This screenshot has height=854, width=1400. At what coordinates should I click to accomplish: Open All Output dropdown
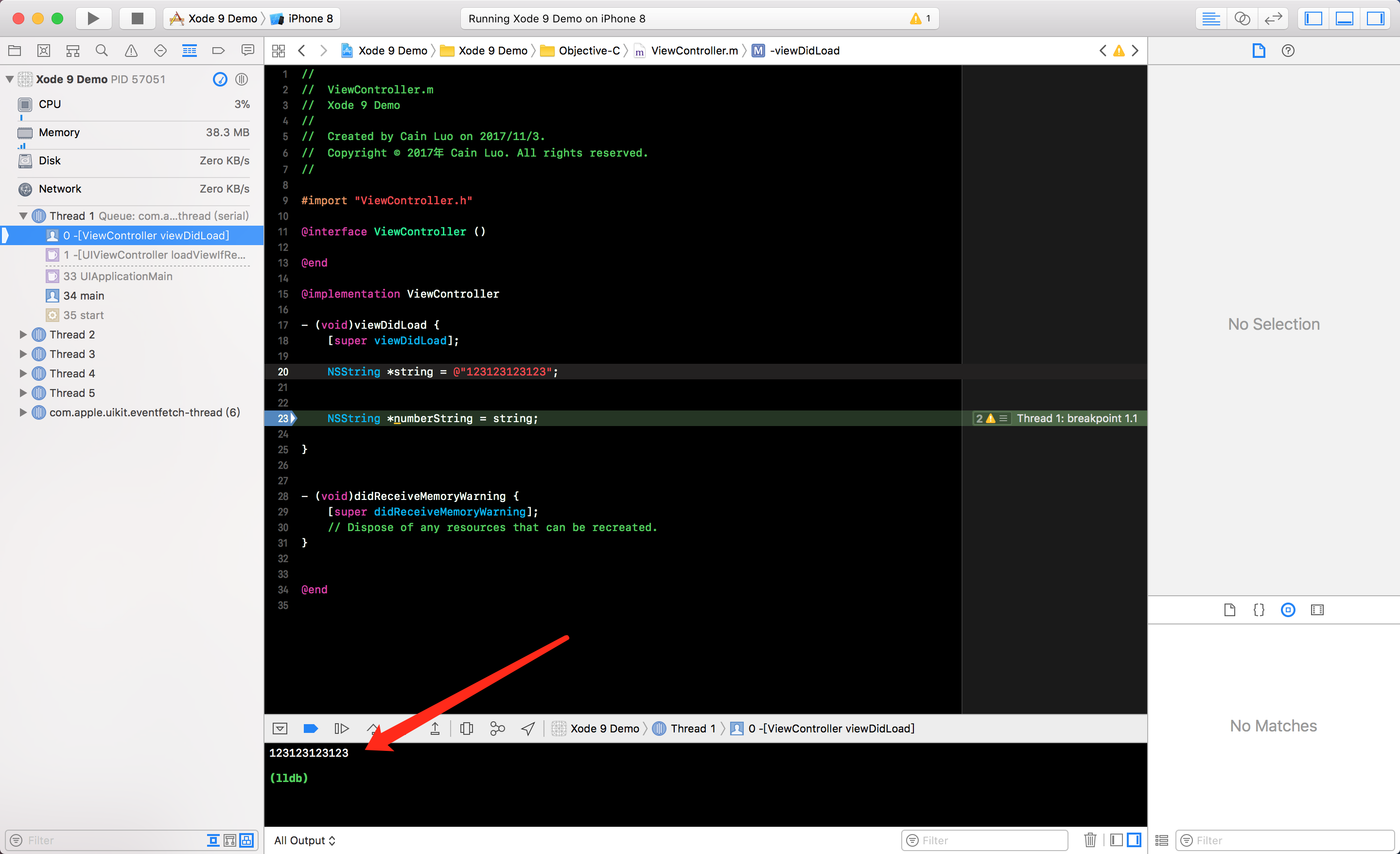pos(304,840)
